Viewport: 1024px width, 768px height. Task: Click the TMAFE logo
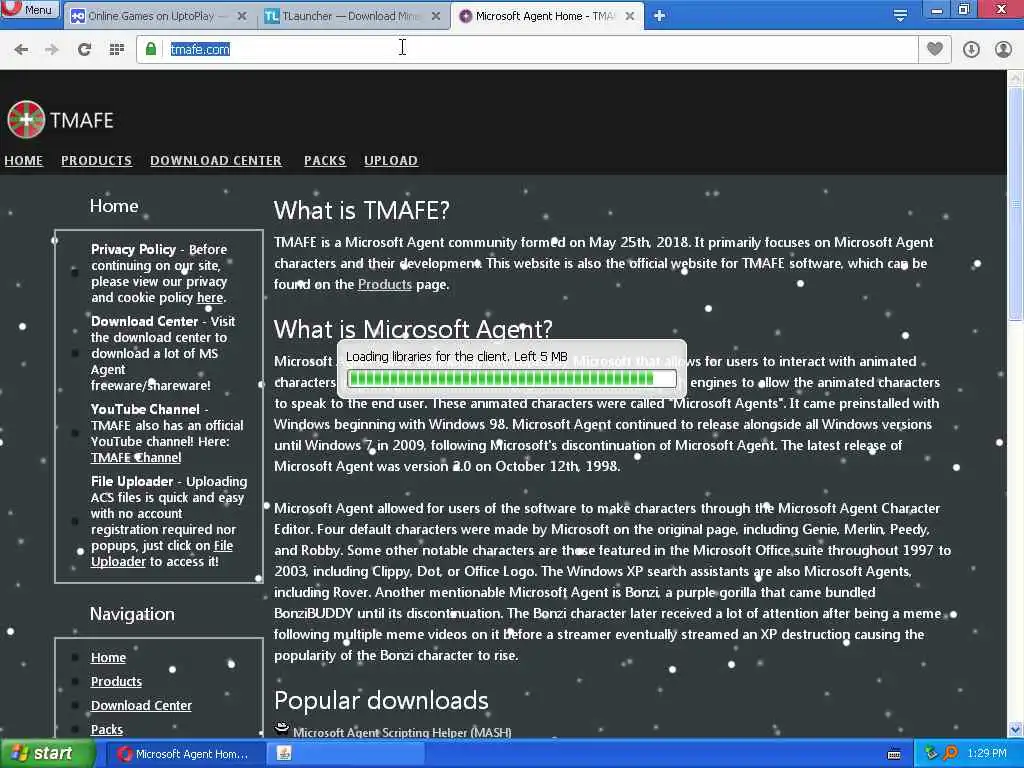(x=61, y=120)
